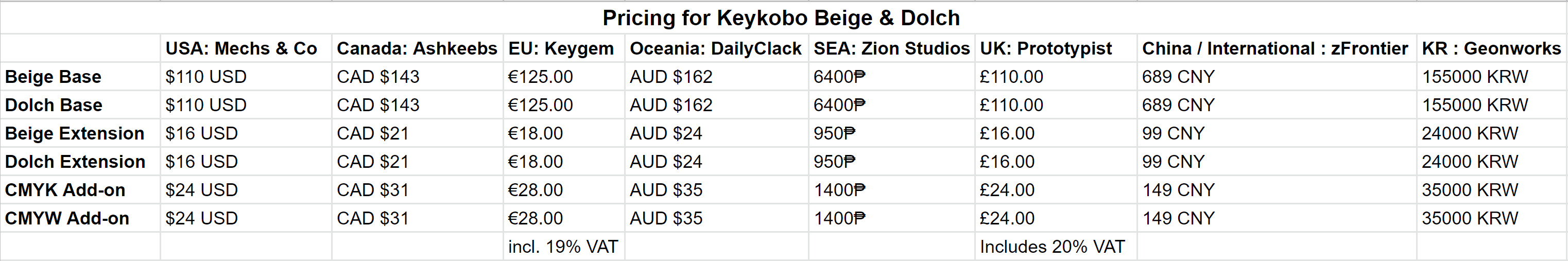Click the 'CMYK Add-on' row label

coord(65,190)
